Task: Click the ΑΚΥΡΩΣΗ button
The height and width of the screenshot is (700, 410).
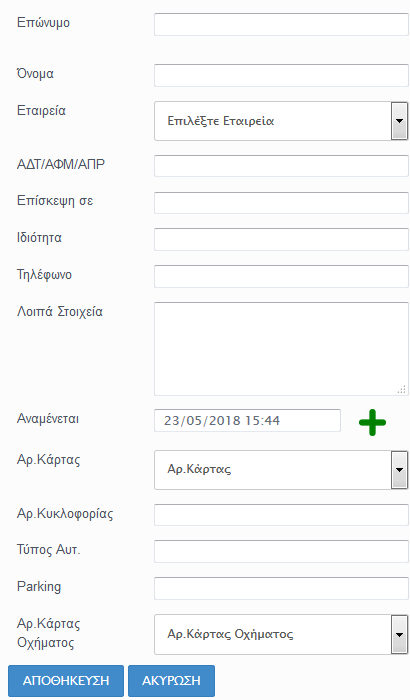Action: click(x=172, y=680)
